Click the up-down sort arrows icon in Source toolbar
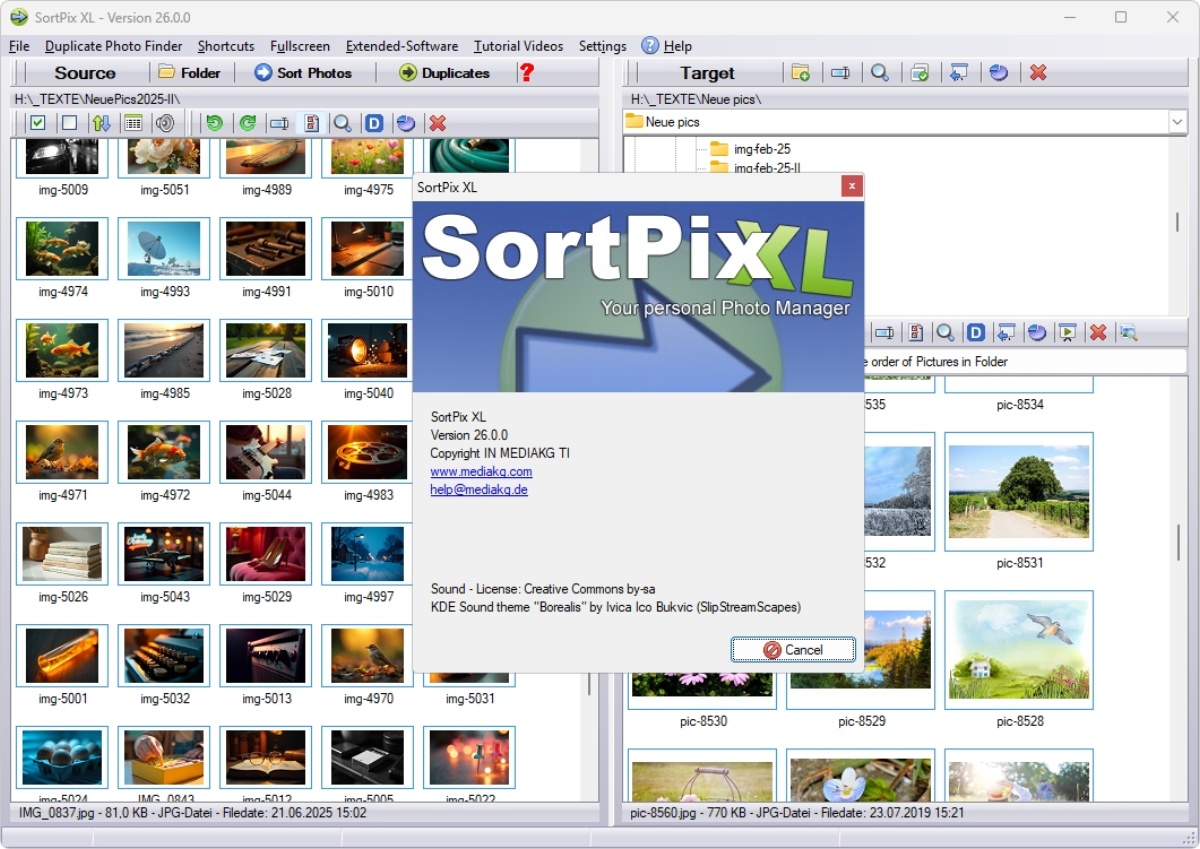The image size is (1200, 849). 101,123
